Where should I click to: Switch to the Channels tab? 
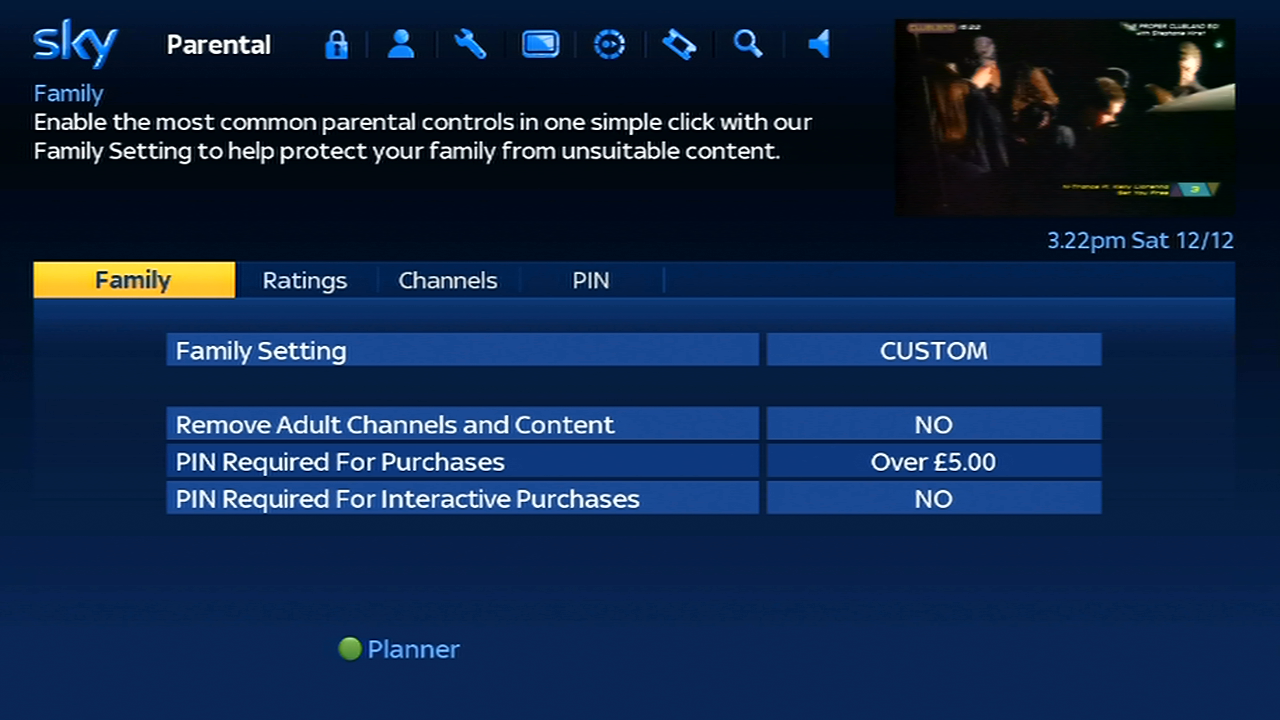point(448,281)
